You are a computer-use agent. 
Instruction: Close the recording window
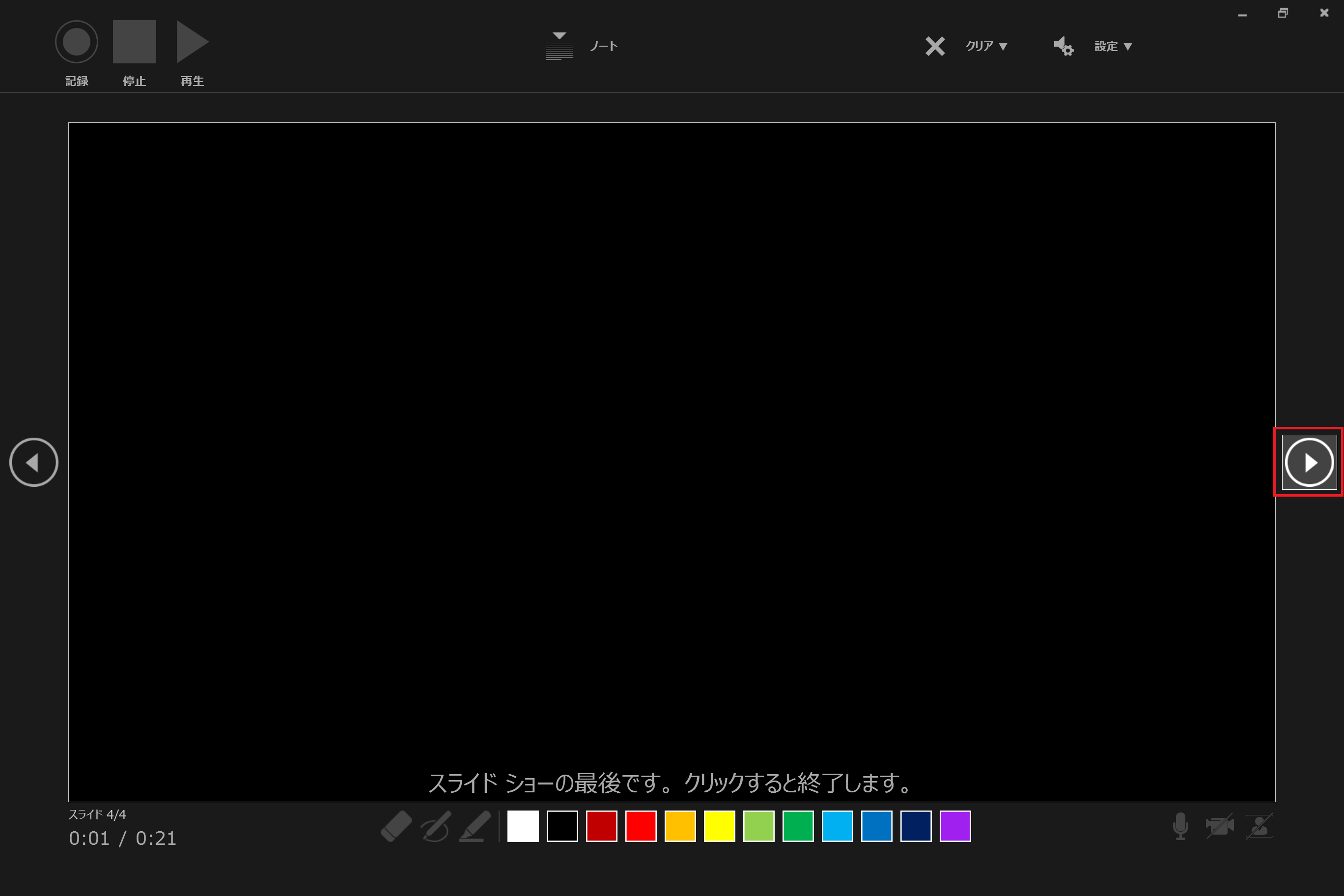[1324, 13]
